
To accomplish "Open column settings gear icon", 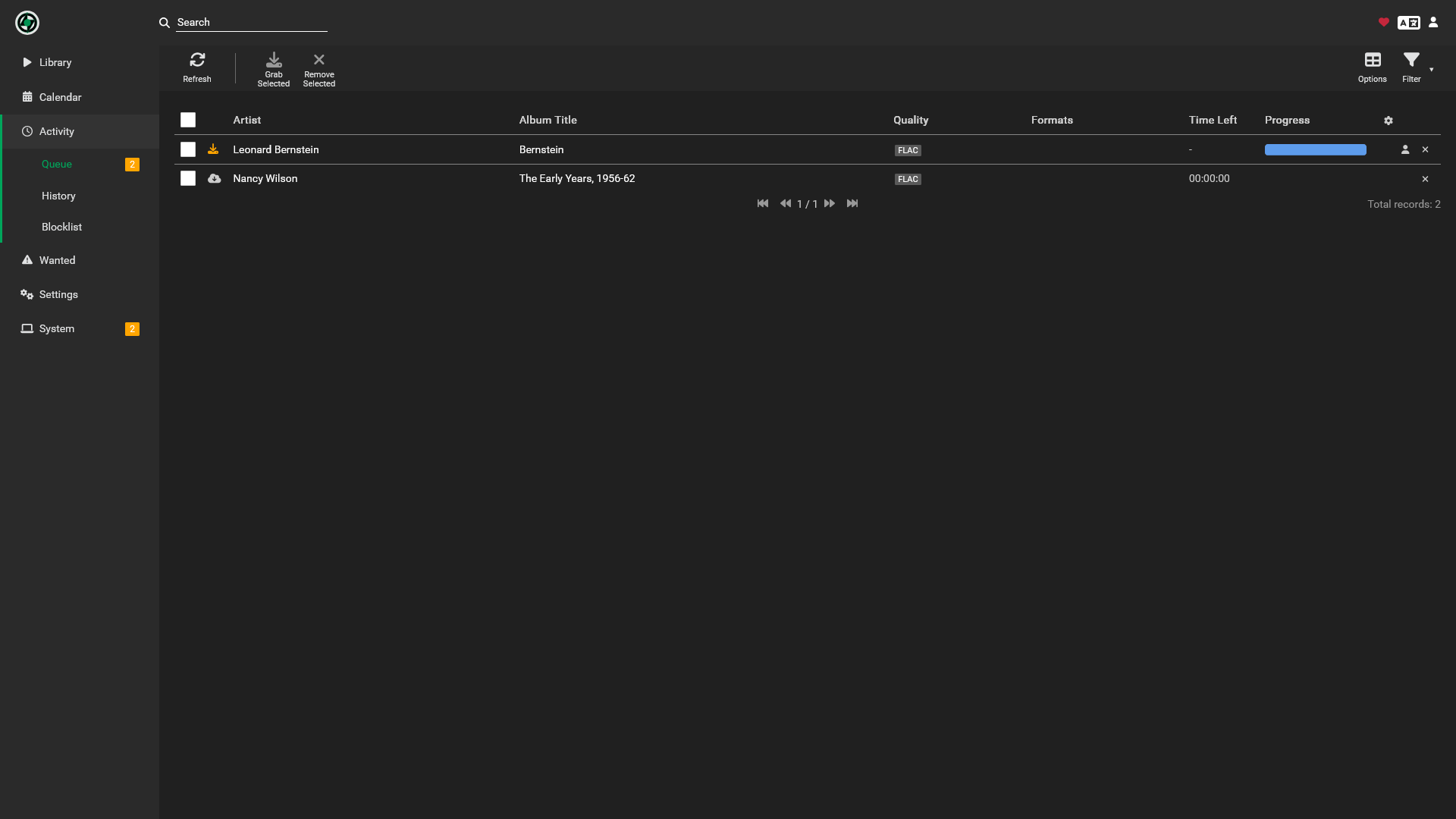I will pyautogui.click(x=1389, y=121).
